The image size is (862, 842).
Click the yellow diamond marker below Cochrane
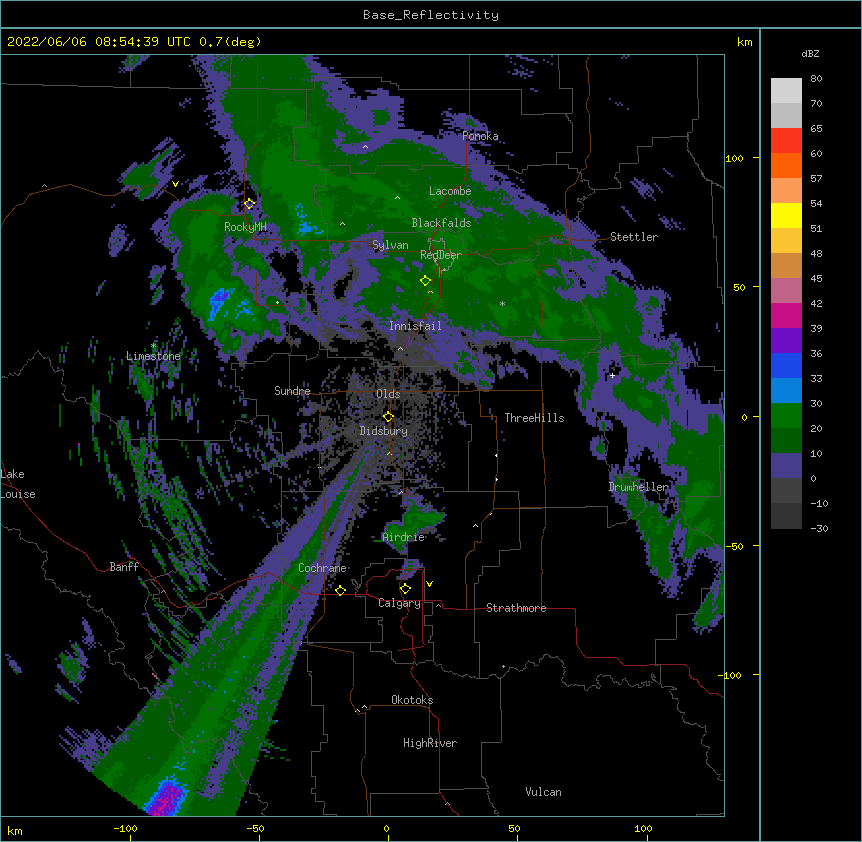coord(340,590)
